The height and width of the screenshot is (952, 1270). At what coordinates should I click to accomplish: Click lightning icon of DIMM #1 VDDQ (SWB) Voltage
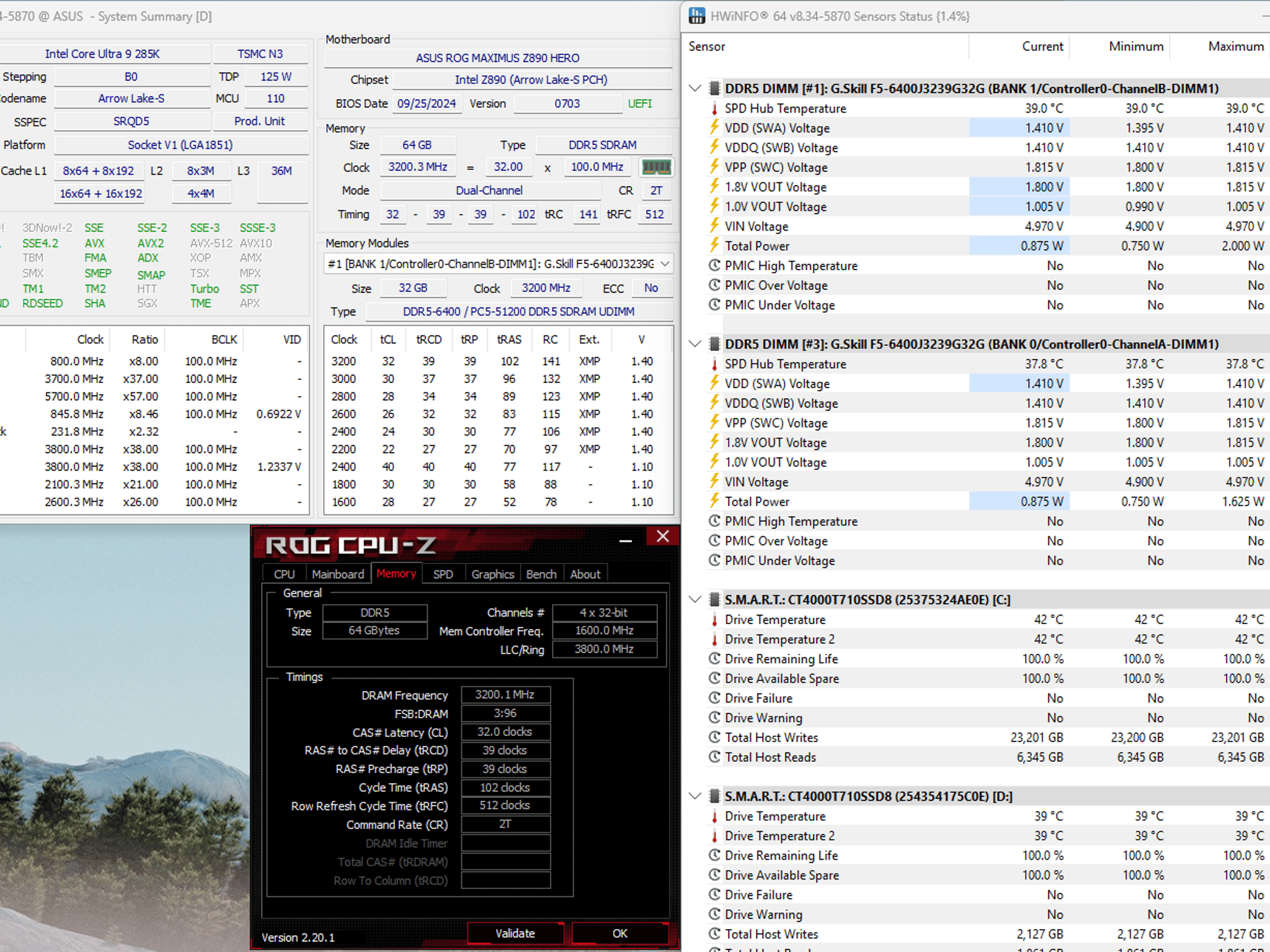coord(714,148)
